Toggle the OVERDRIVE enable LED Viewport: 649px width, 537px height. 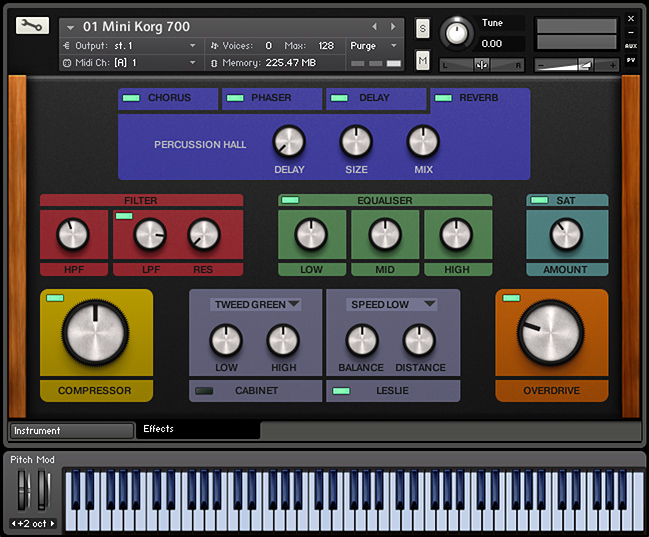tap(511, 298)
